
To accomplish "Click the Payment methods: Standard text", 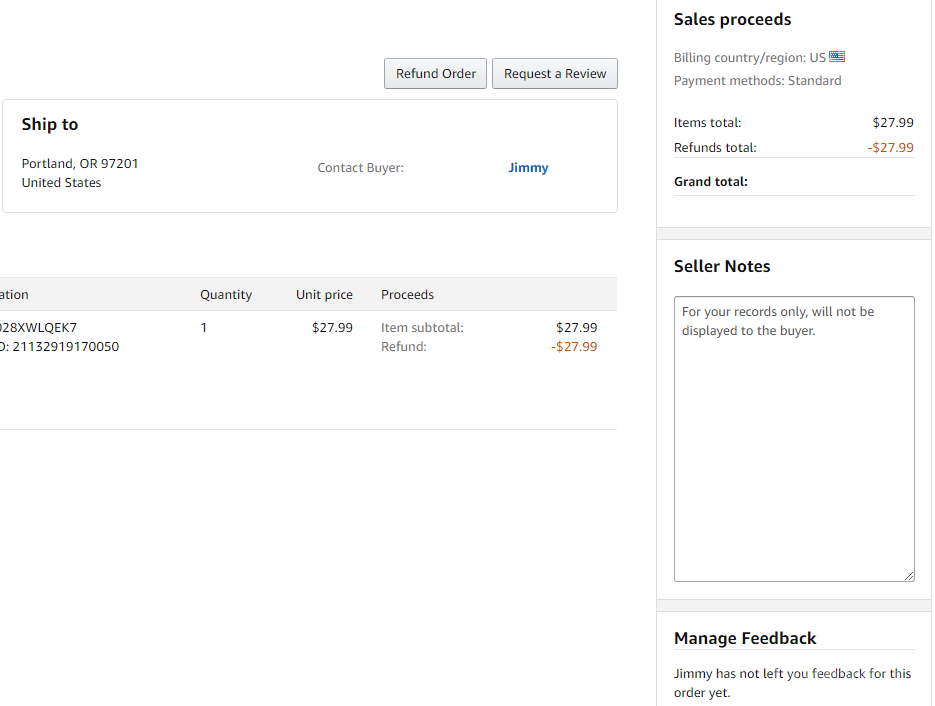I will coord(757,81).
